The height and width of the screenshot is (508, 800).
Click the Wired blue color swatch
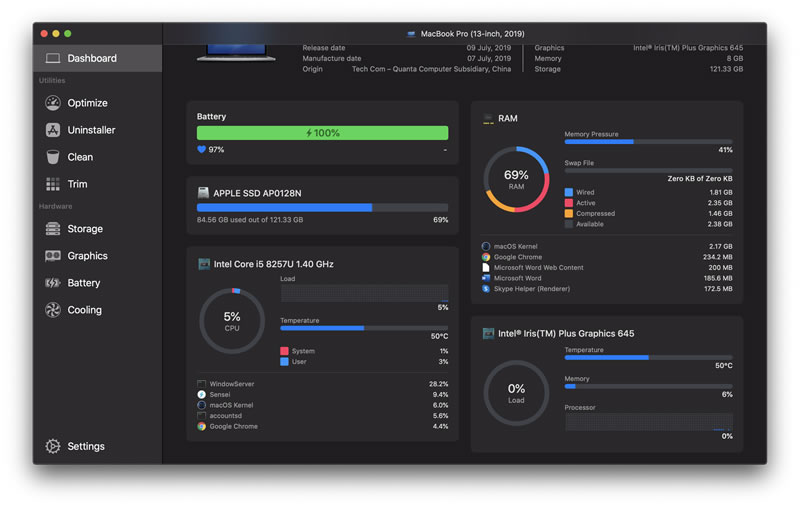pos(569,192)
